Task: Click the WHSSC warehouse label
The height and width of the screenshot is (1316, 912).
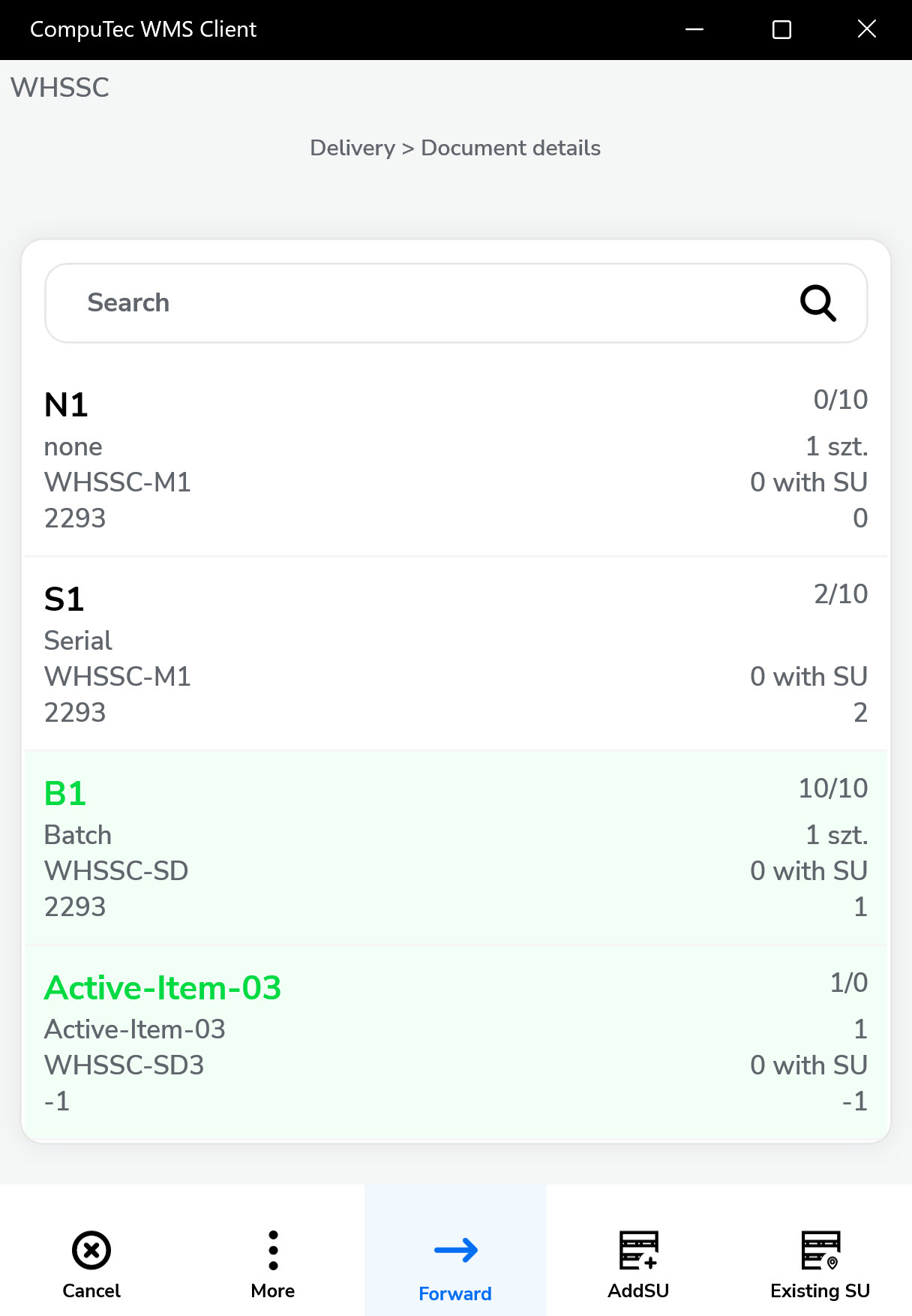Action: pyautogui.click(x=60, y=88)
